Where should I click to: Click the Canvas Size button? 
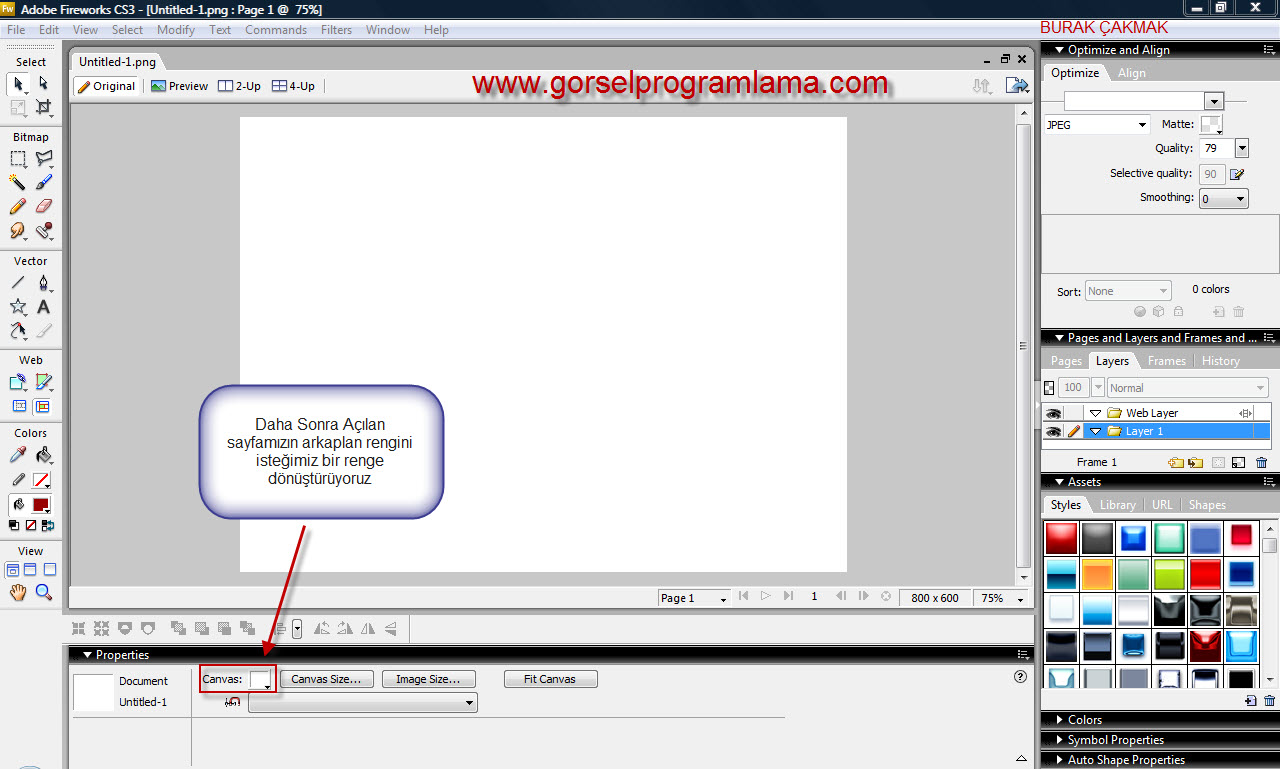[327, 679]
